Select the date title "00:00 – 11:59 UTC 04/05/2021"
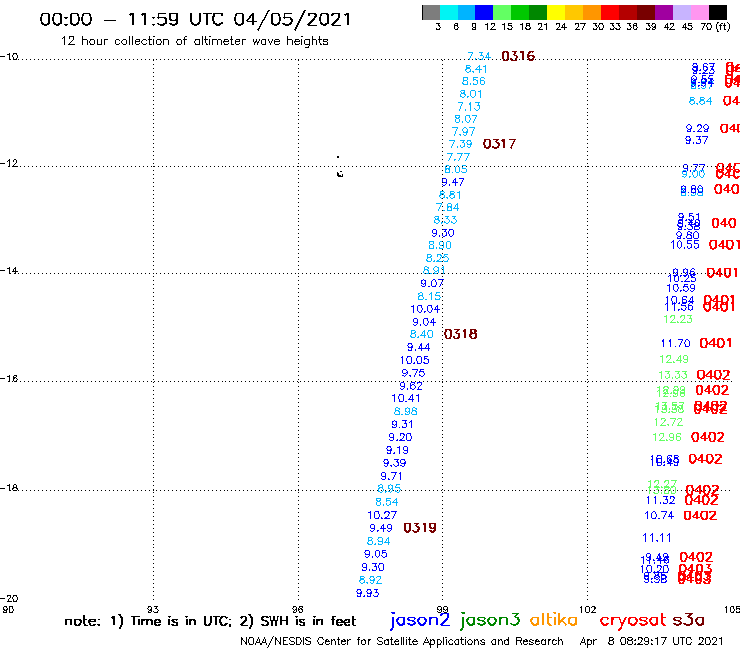The width and height of the screenshot is (740, 650). 195,19
